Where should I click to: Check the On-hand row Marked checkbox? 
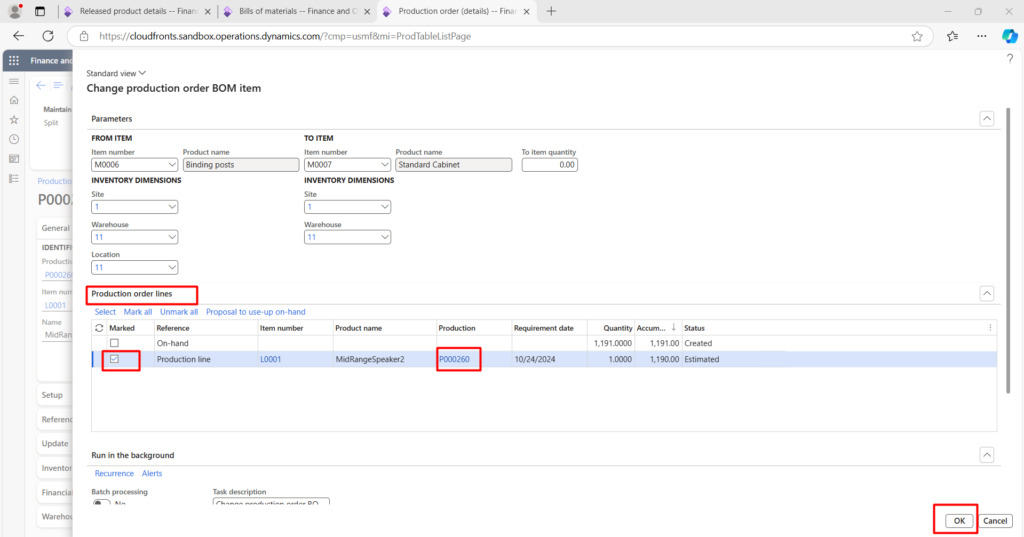[114, 343]
